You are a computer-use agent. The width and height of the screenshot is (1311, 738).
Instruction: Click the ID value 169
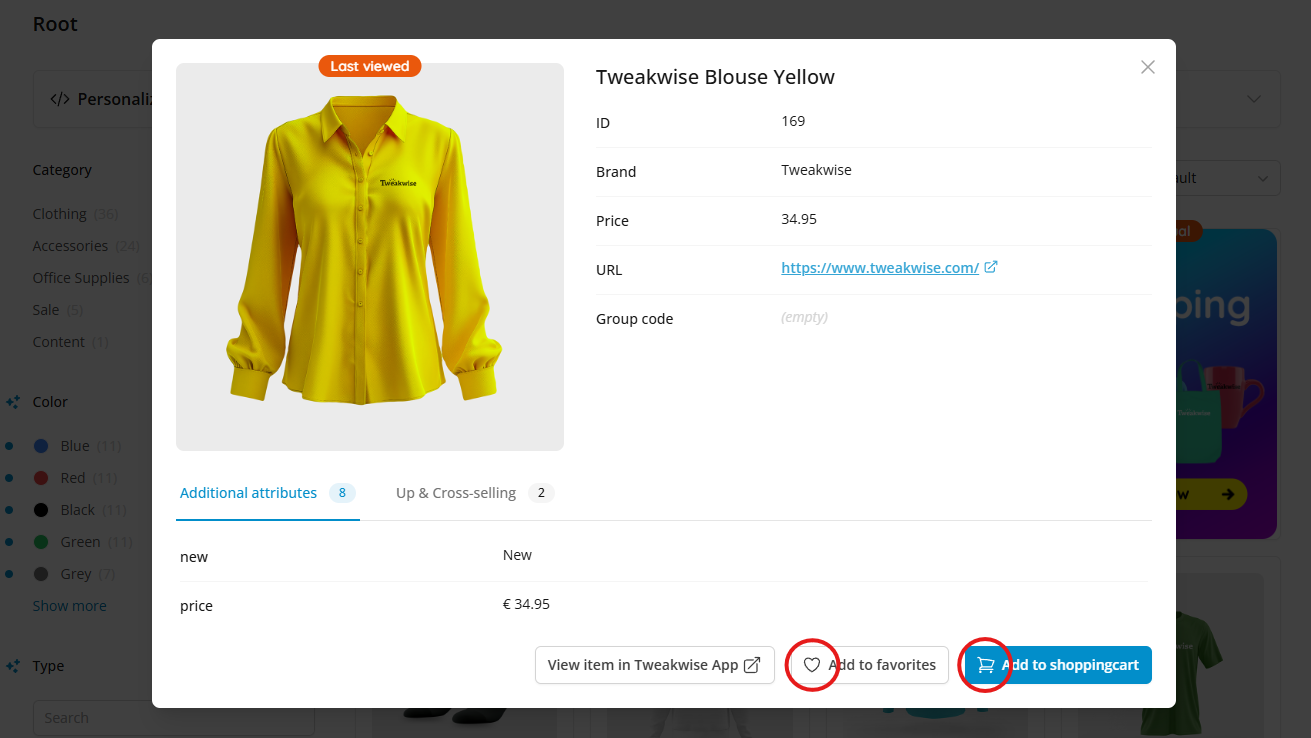(793, 121)
